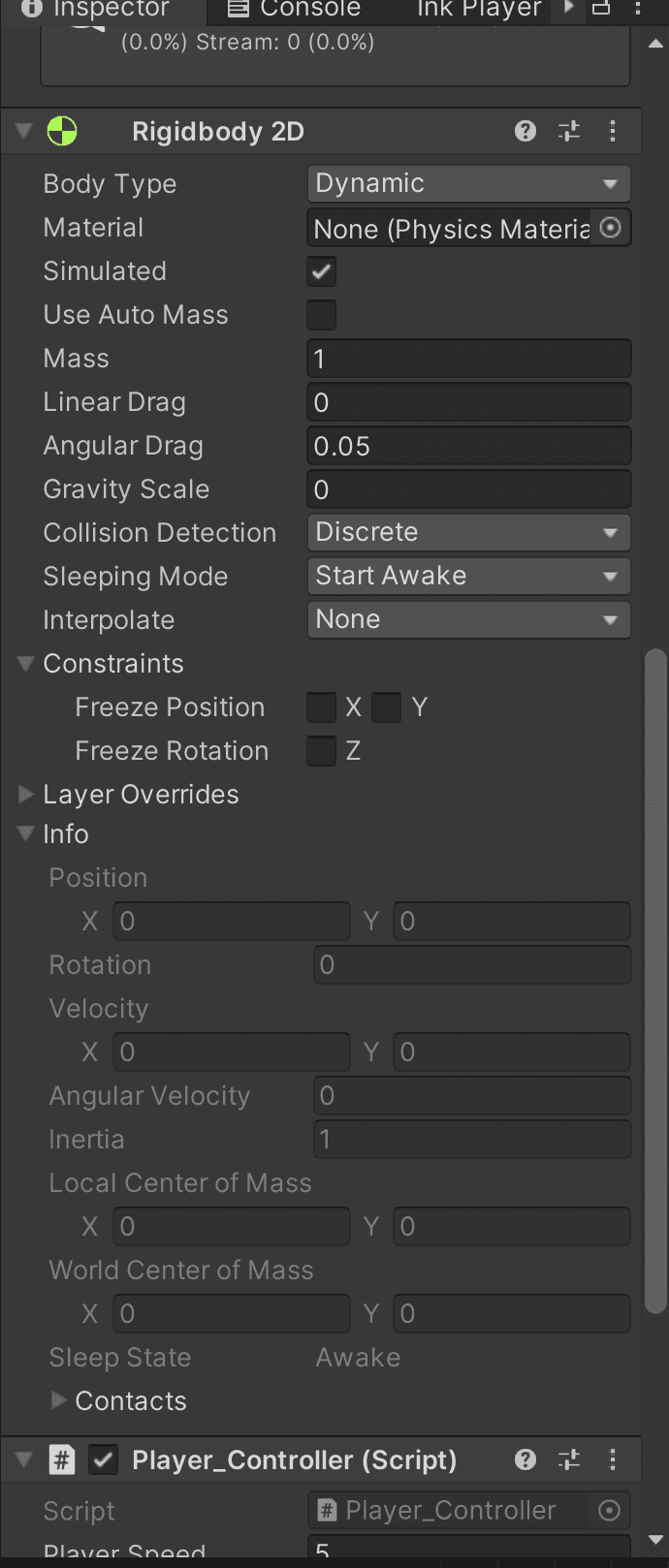Open Rigidbody 2D three-dot context menu
Image resolution: width=669 pixels, height=1568 pixels.
[613, 131]
